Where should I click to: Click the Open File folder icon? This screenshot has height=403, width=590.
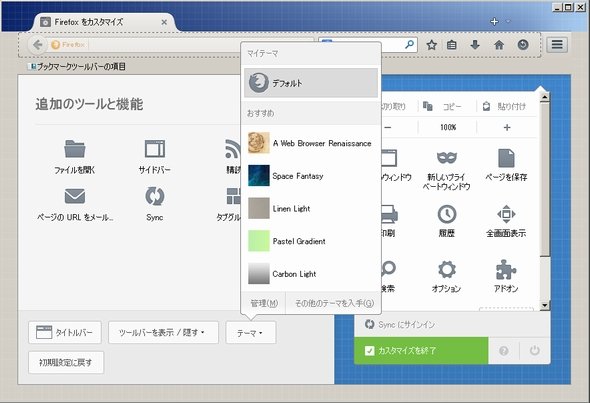point(75,149)
